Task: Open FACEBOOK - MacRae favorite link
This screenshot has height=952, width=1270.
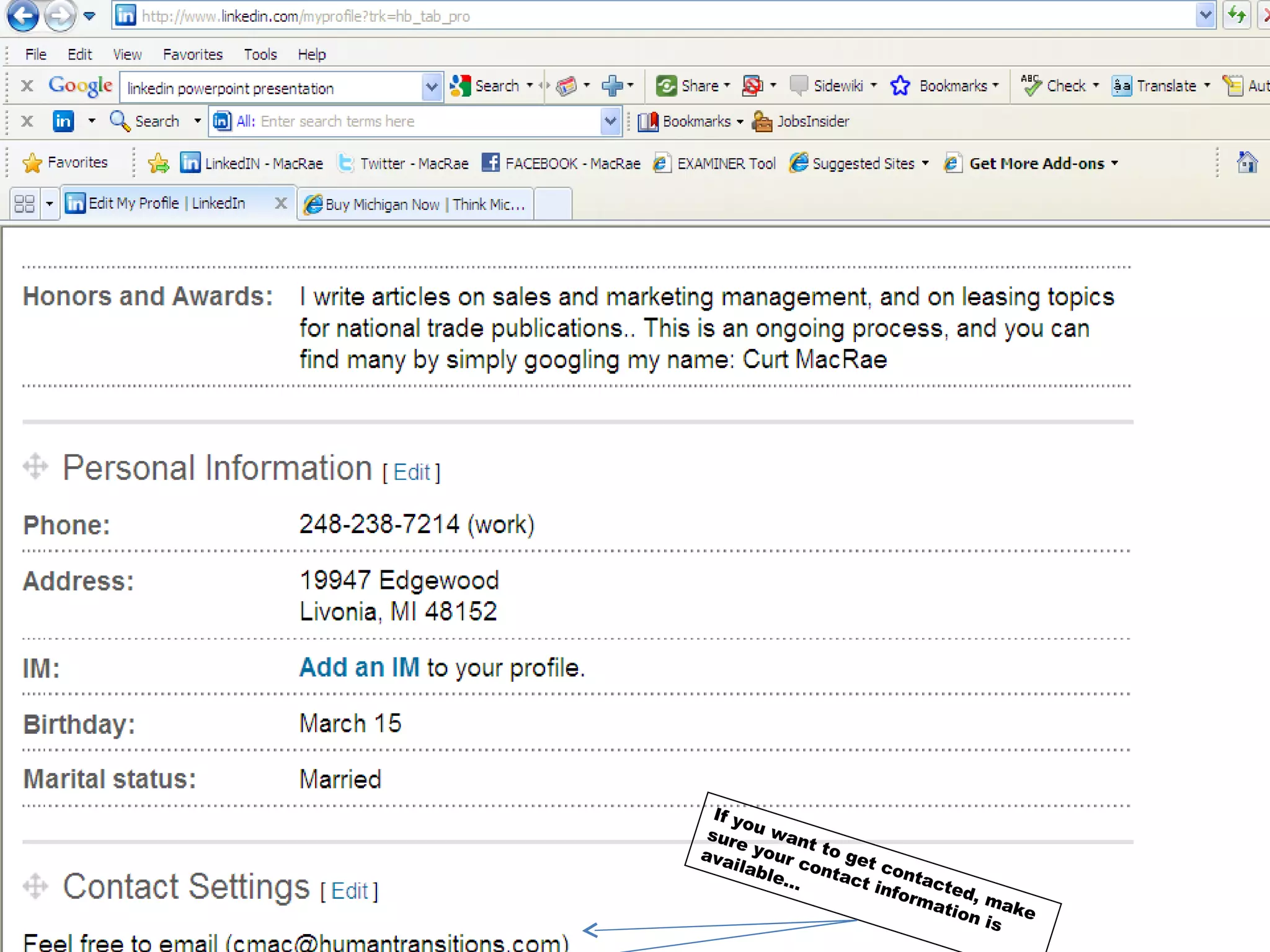Action: pyautogui.click(x=561, y=163)
